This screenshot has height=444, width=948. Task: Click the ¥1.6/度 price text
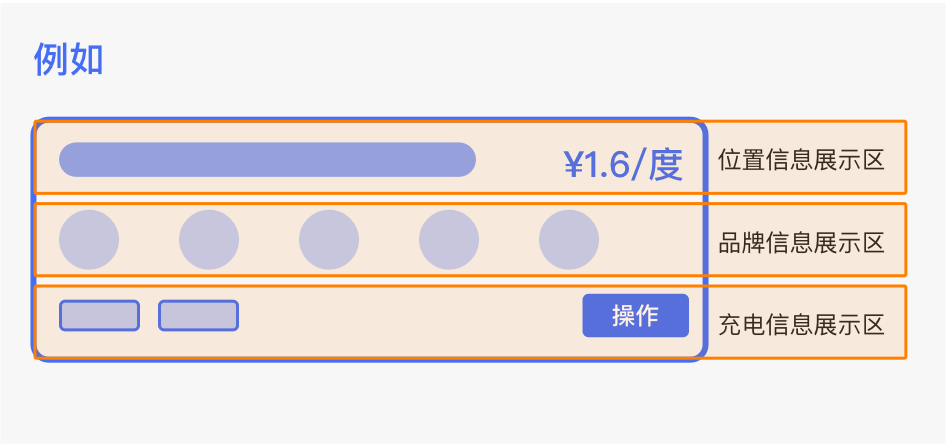(x=623, y=165)
